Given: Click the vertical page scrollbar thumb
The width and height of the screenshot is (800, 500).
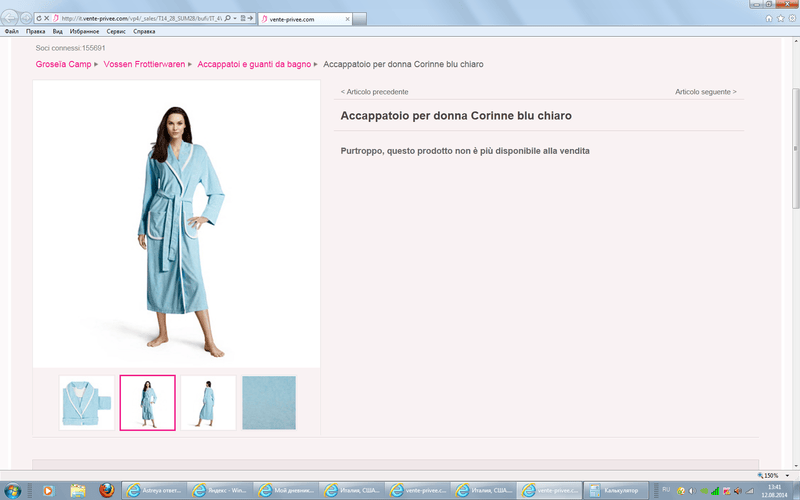Looking at the screenshot, I should pos(795,148).
